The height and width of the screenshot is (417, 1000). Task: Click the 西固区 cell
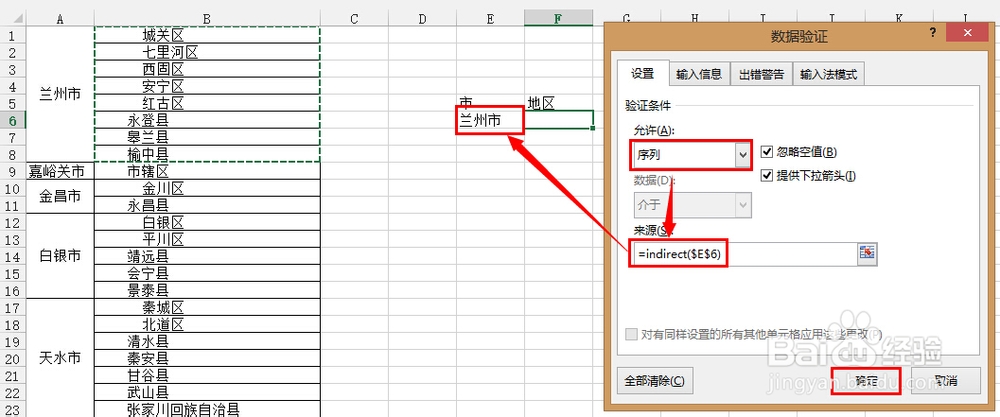point(207,69)
